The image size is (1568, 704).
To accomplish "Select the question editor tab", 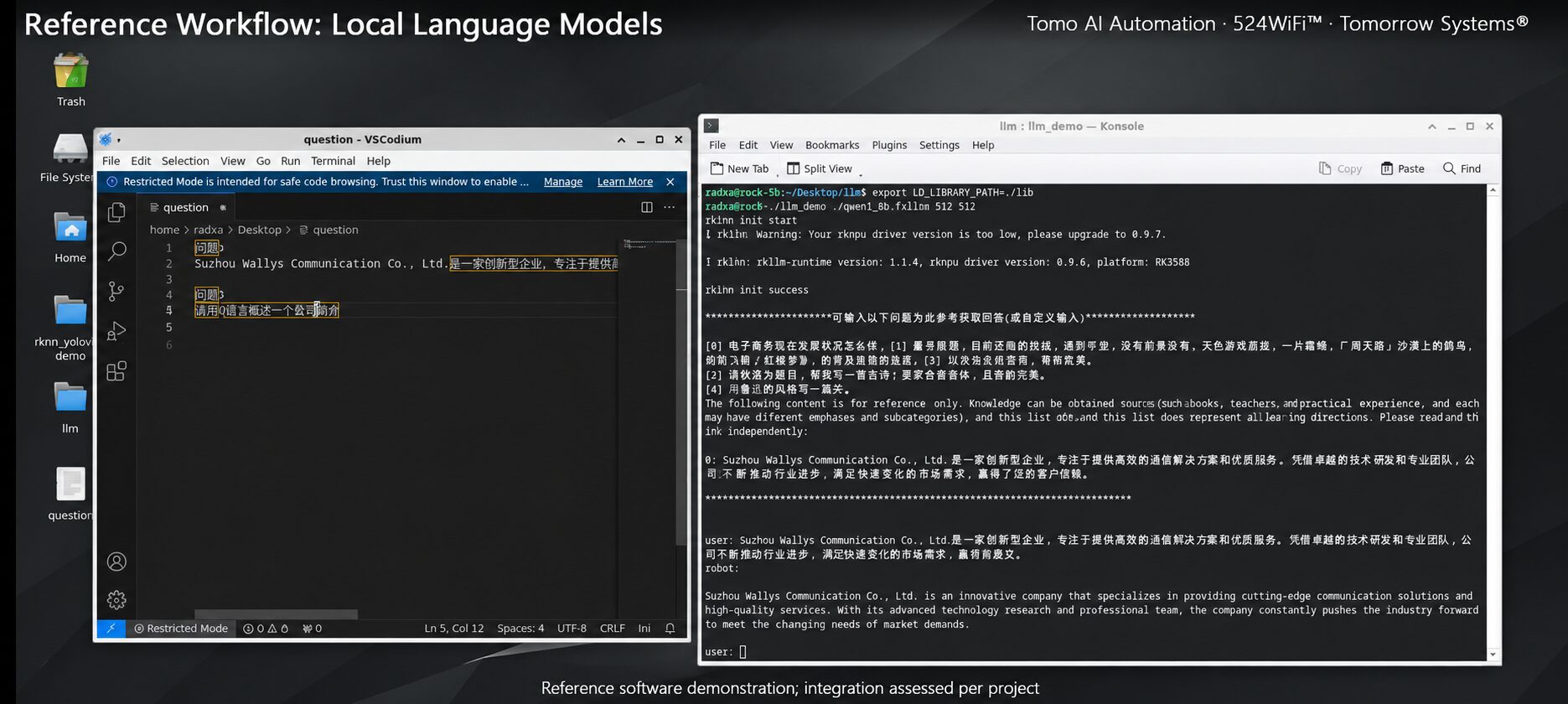I will point(186,207).
